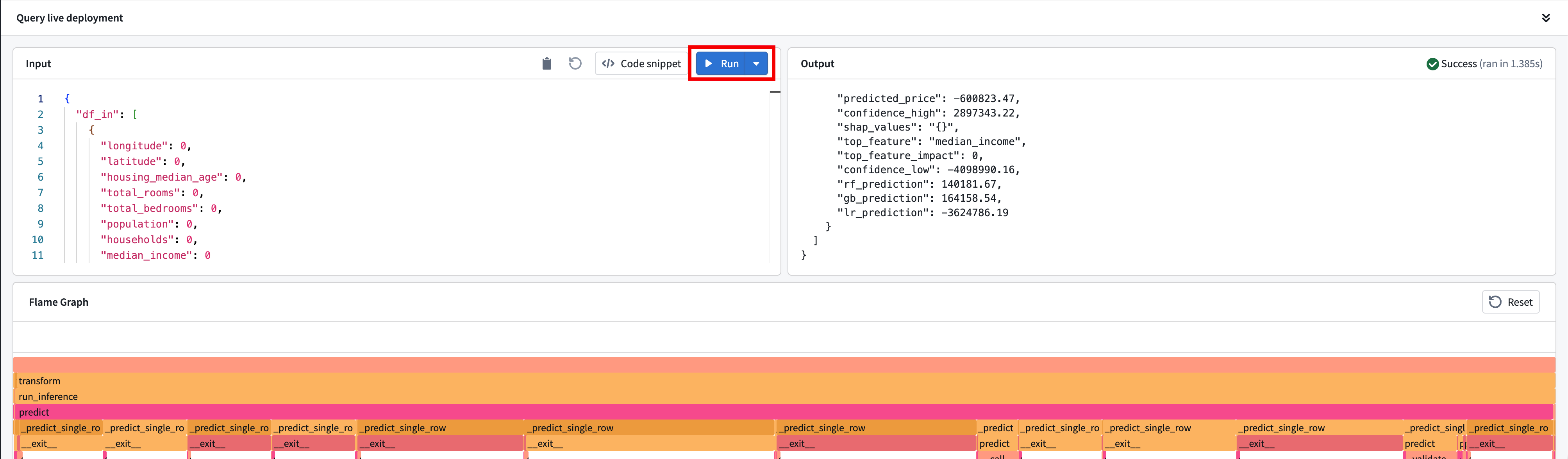Reset the Flame Graph view
This screenshot has width=1568, height=459.
(1510, 302)
